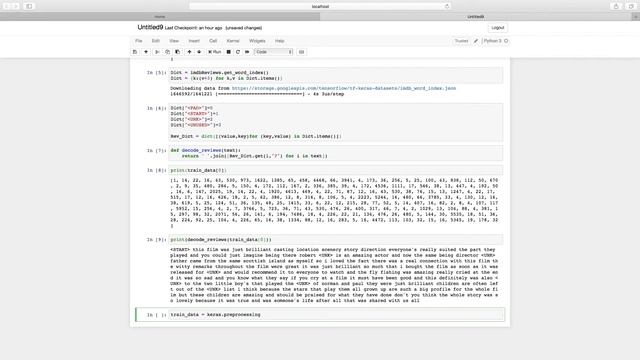The height and width of the screenshot is (360, 640).
Task: Open the Insert menu
Action: 194,41
